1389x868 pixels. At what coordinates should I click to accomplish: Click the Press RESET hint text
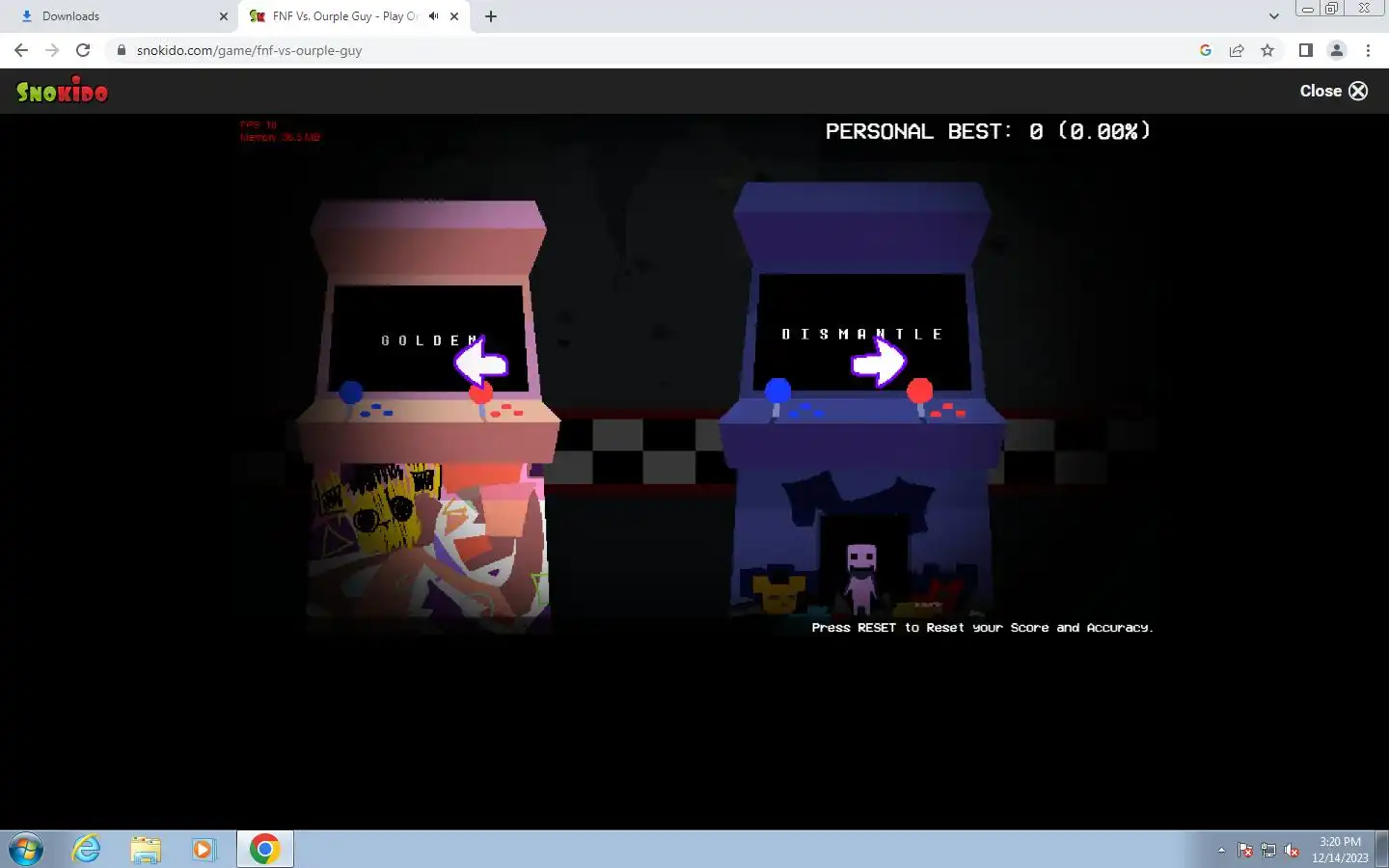pyautogui.click(x=982, y=628)
